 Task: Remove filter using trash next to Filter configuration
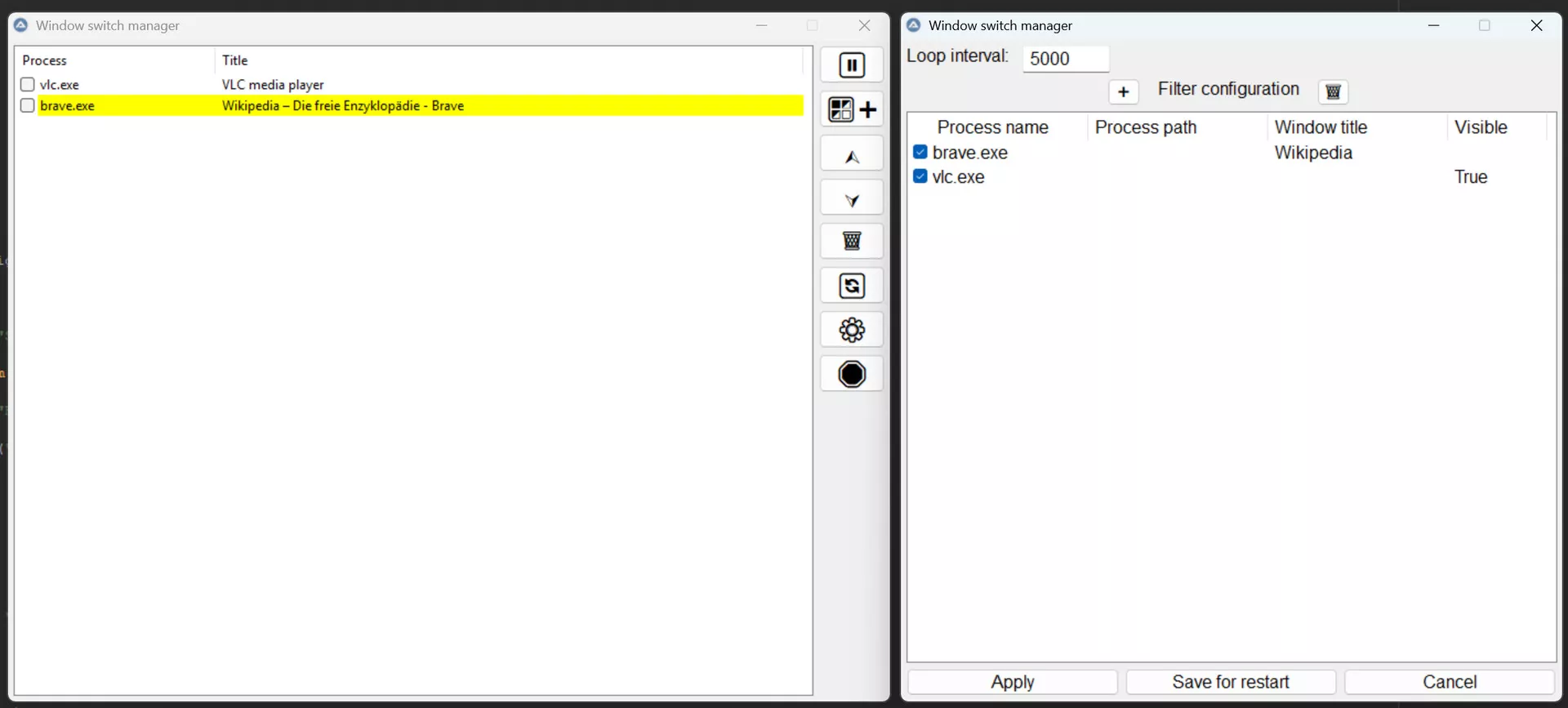click(1333, 91)
